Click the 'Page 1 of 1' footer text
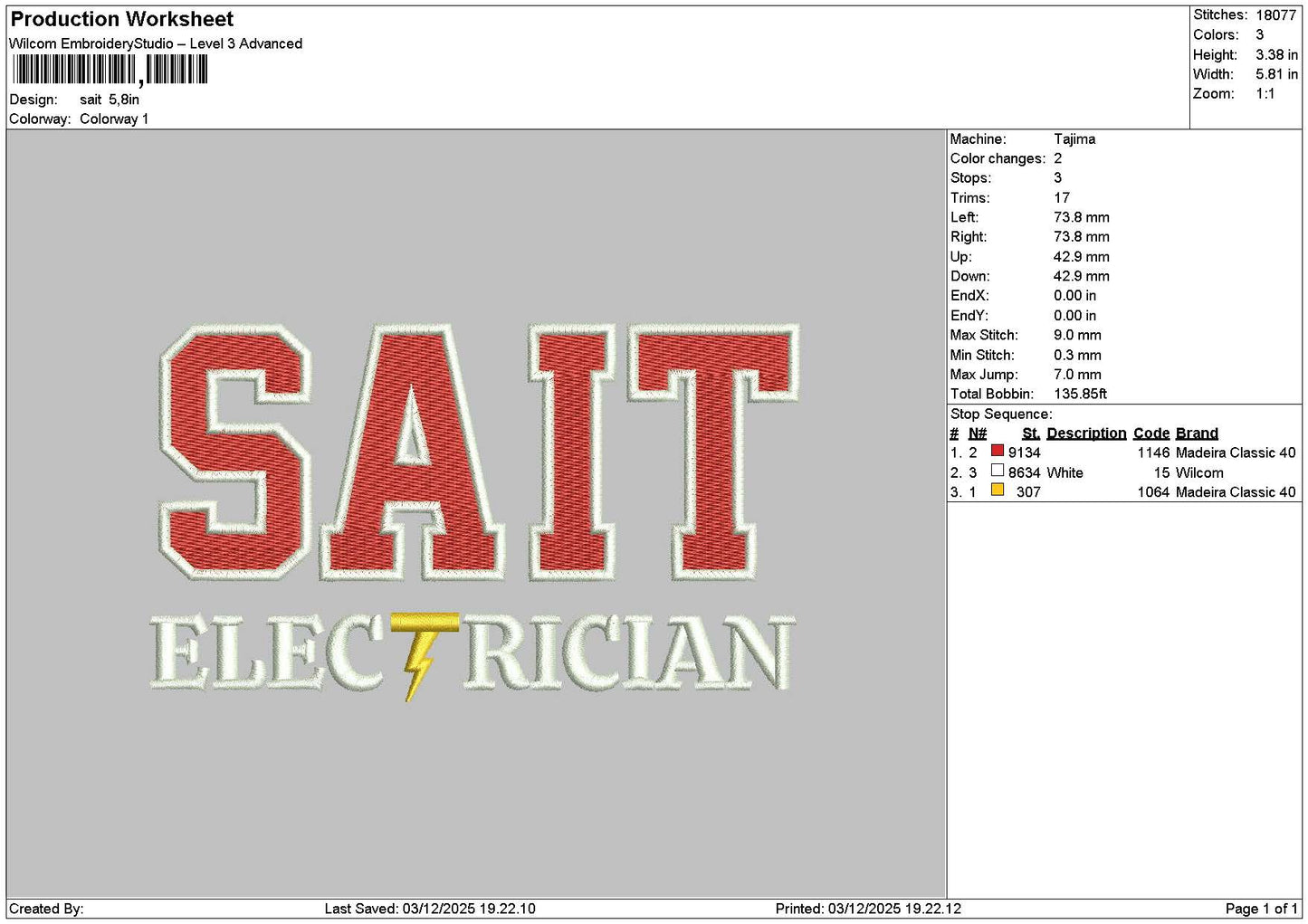Screen dimensions: 1308x924 tap(1261, 909)
